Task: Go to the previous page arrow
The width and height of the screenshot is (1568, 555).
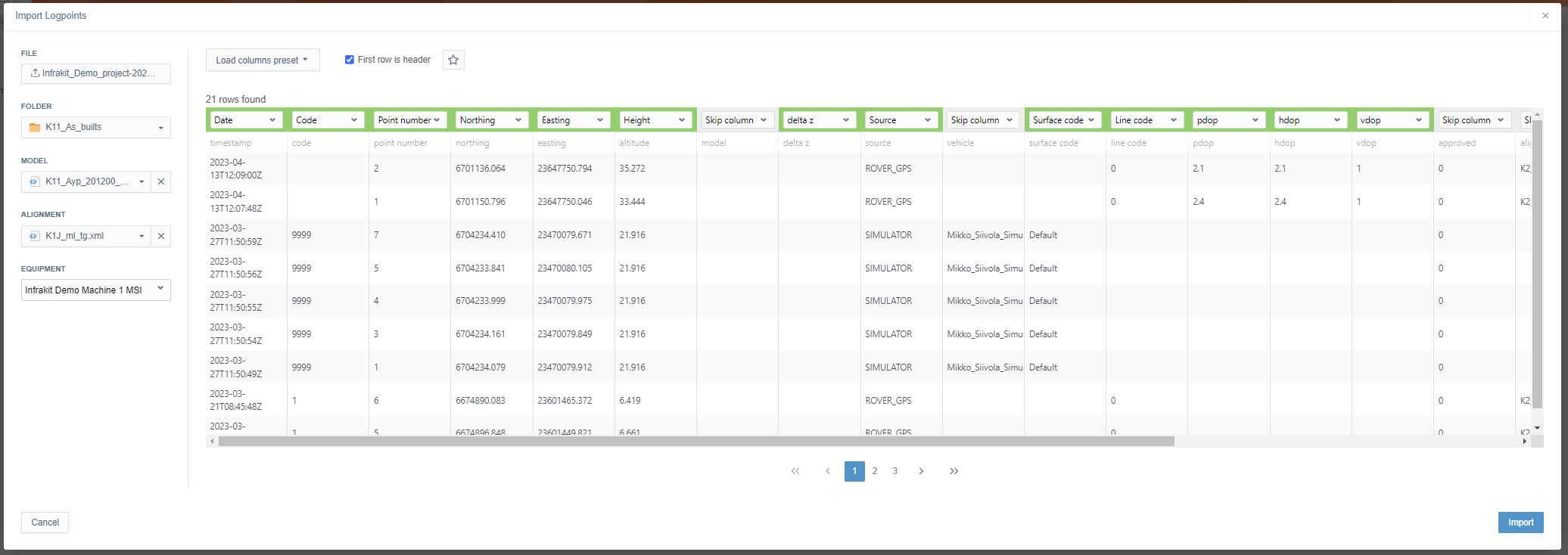Action: pos(828,471)
